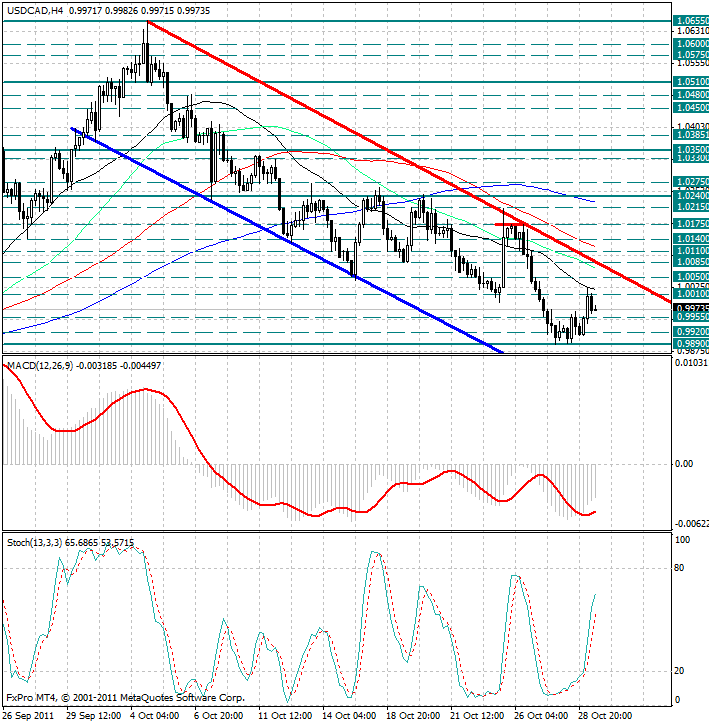Viewport: 709px width, 723px height.
Task: Click the 26 Sep 2011 date label
Action: [28, 716]
